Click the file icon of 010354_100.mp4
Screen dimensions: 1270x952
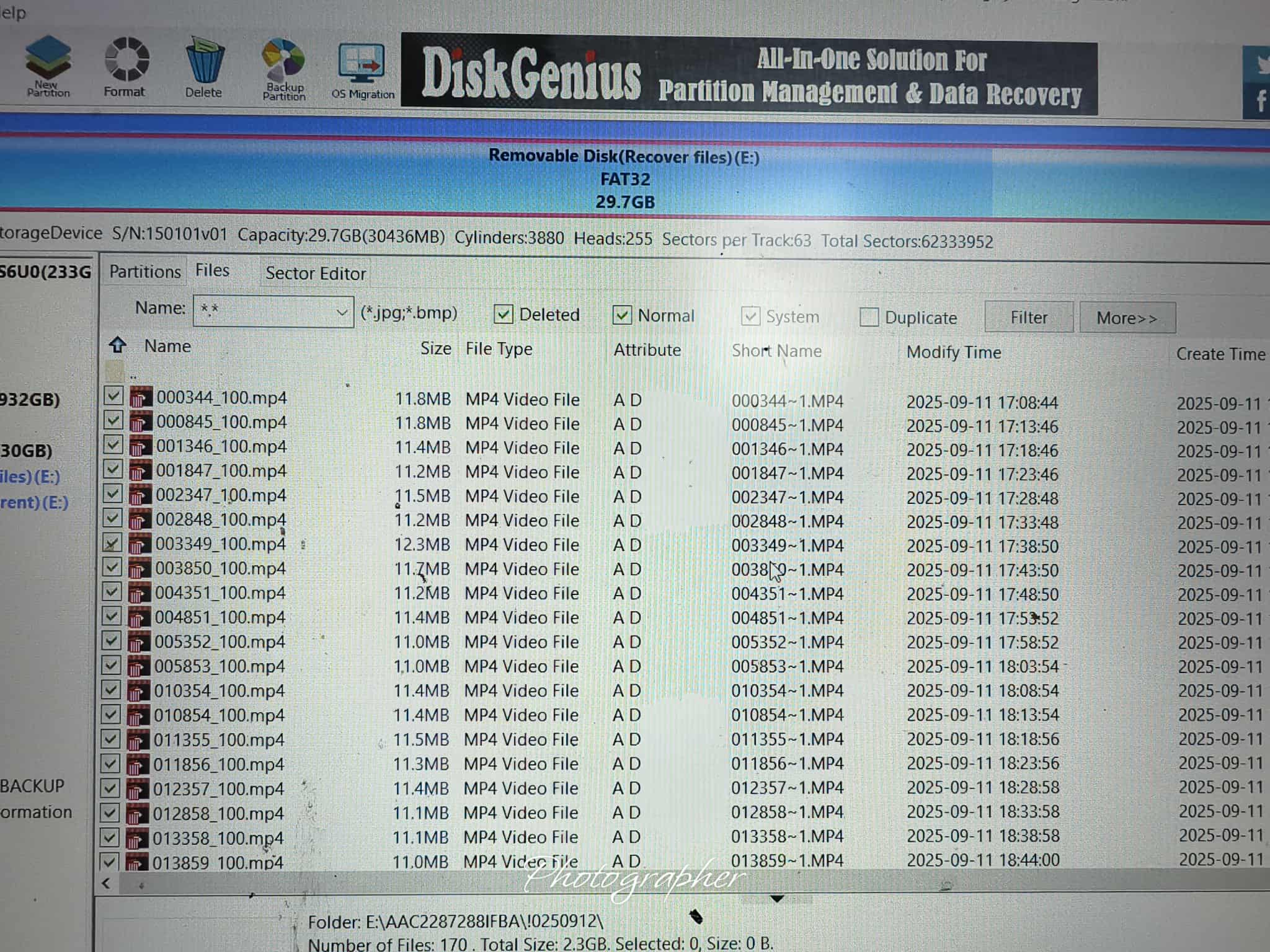(138, 690)
